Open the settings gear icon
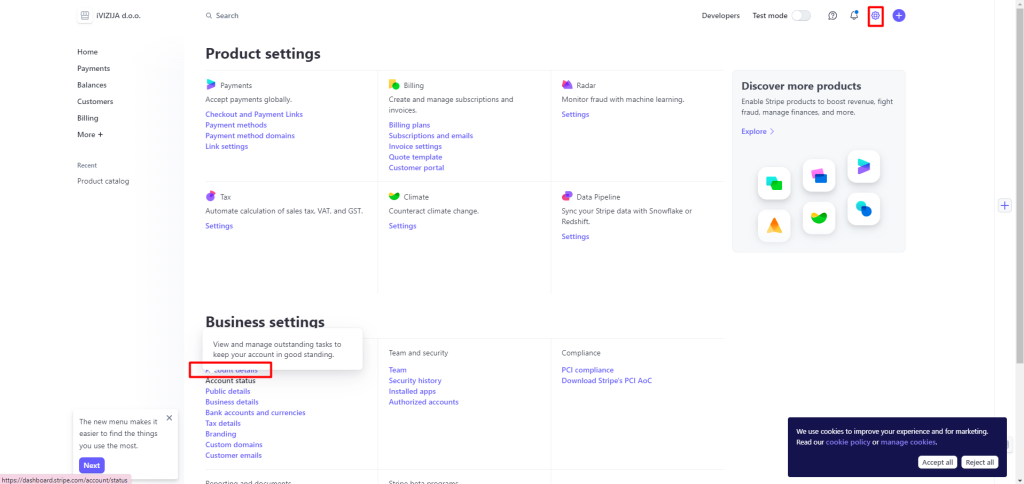The height and width of the screenshot is (484, 1024). coord(876,16)
